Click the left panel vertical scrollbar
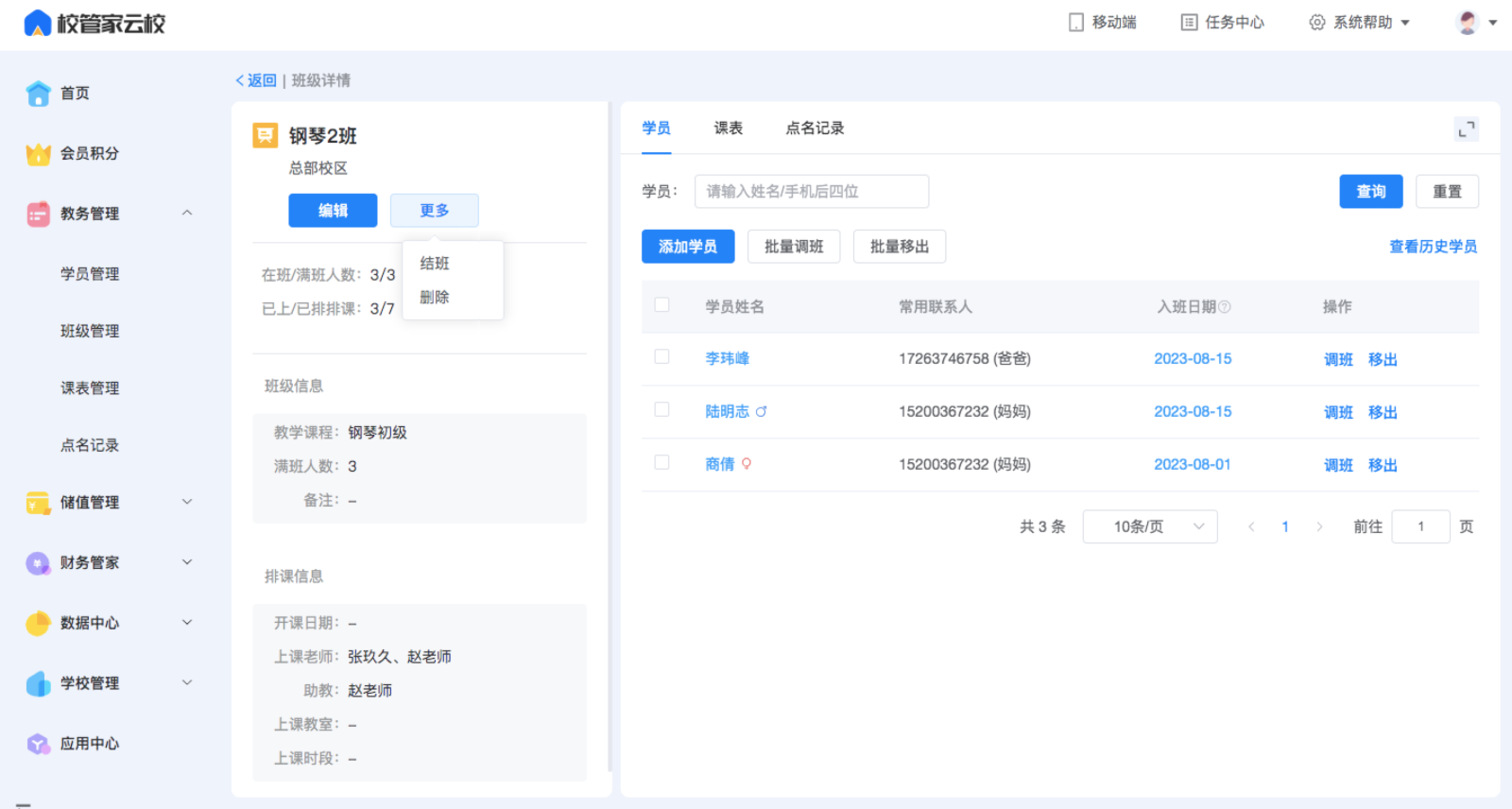Image resolution: width=1512 pixels, height=809 pixels. 610,437
